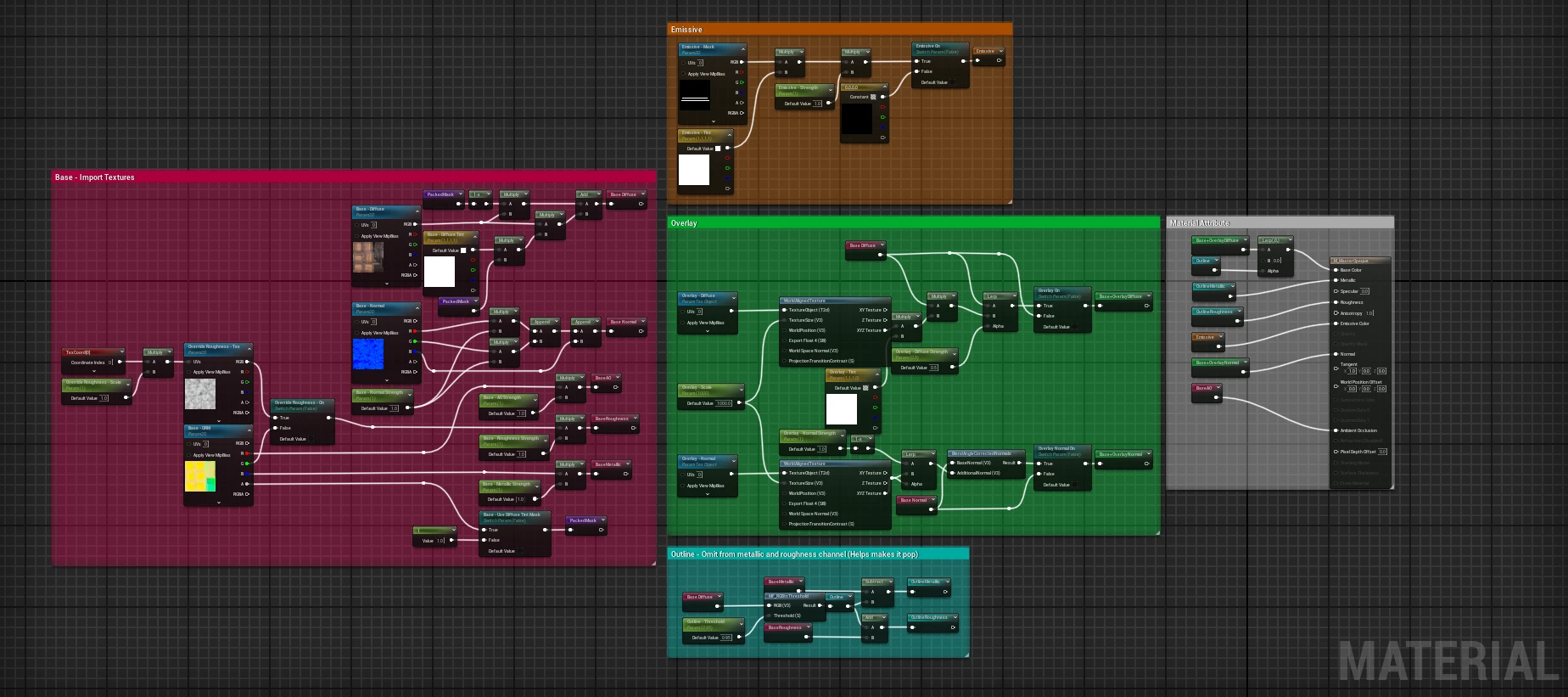This screenshot has width=1568, height=697.
Task: Select the blue Base - Normal texture thumbnail
Action: (x=368, y=354)
